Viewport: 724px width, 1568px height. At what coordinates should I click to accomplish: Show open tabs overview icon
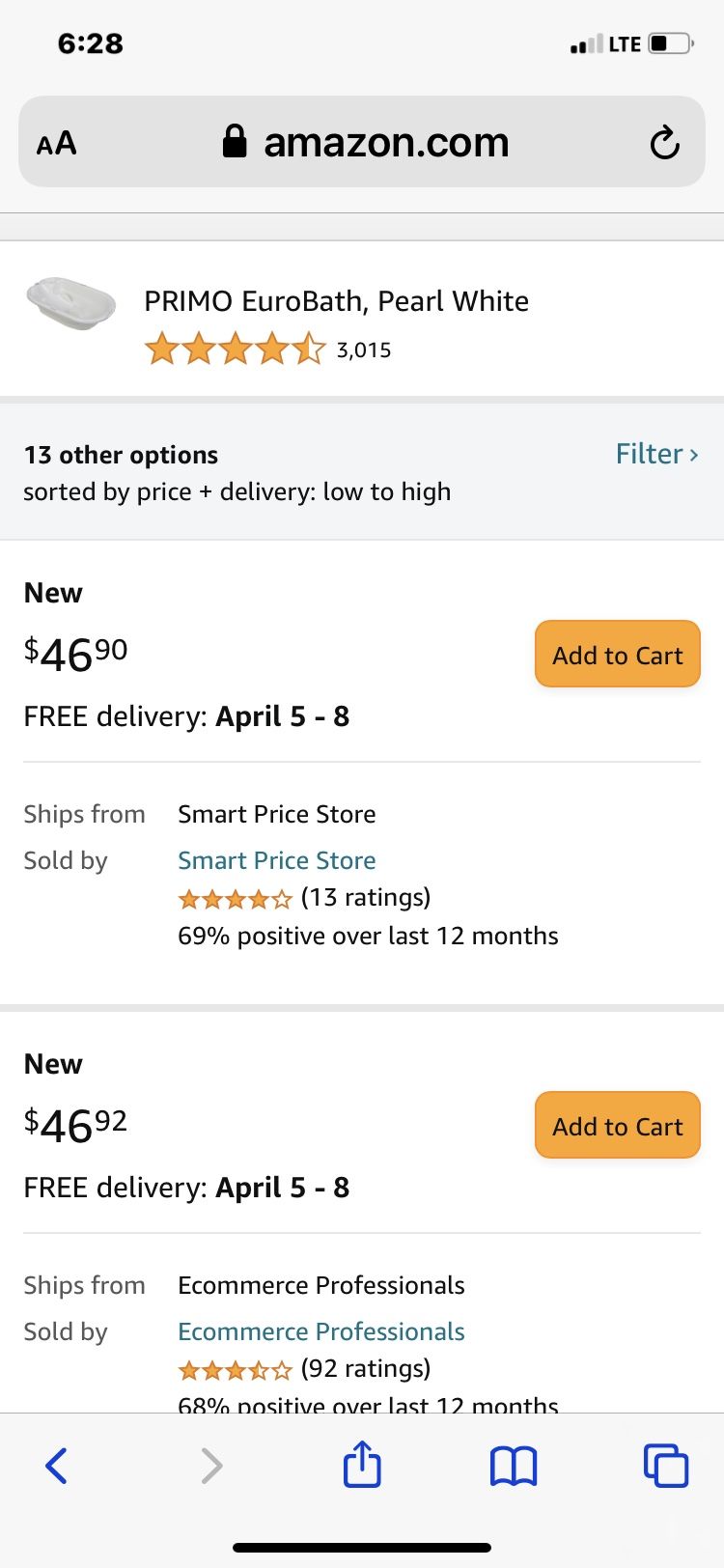point(665,1465)
